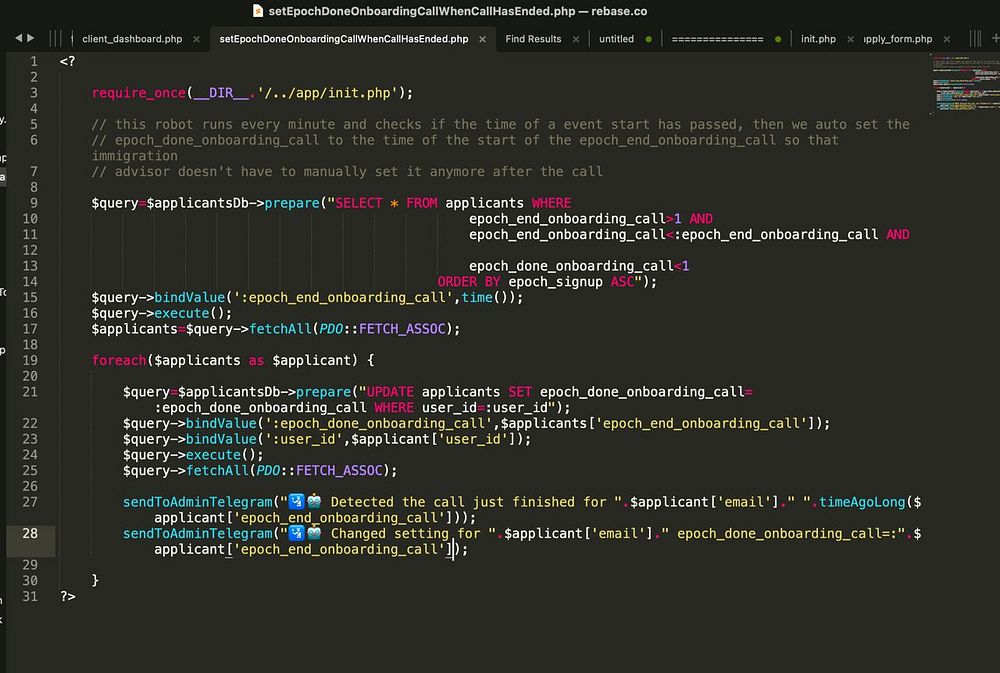Image resolution: width=1000 pixels, height=673 pixels.
Task: Click the next tab arrow
Action: (x=31, y=39)
